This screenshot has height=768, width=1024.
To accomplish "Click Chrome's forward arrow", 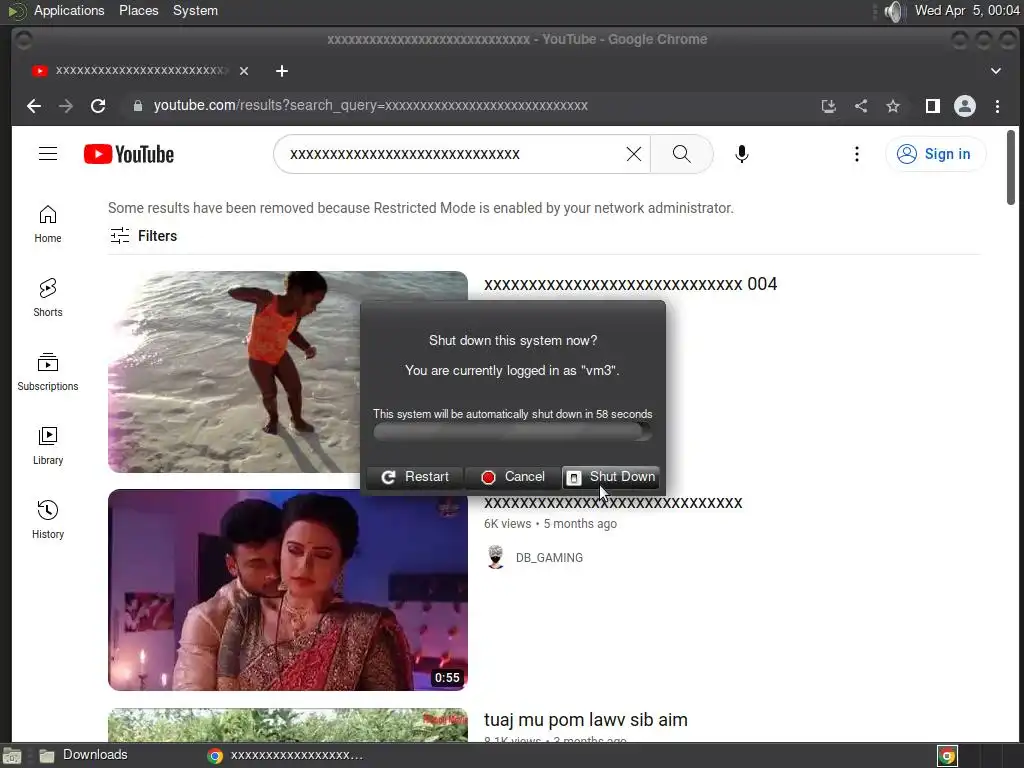I will click(x=66, y=106).
